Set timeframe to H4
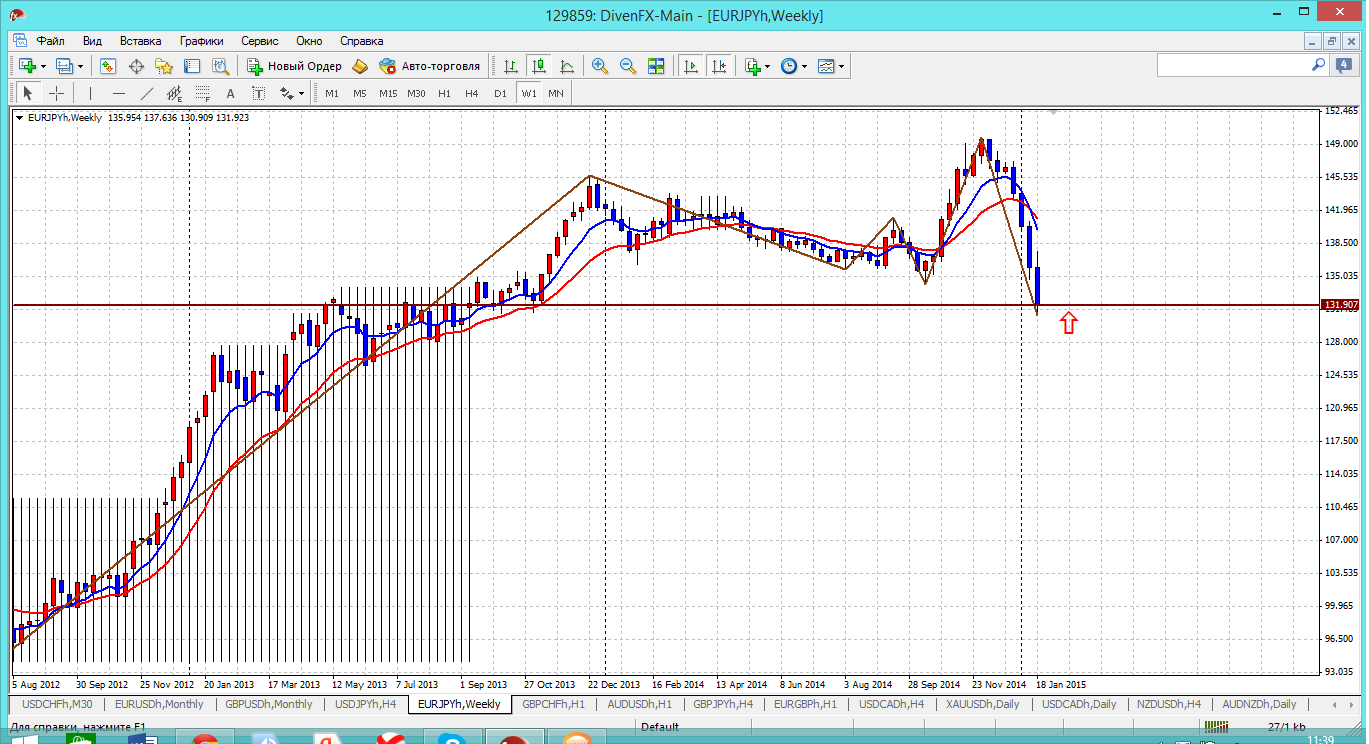 click(x=472, y=93)
